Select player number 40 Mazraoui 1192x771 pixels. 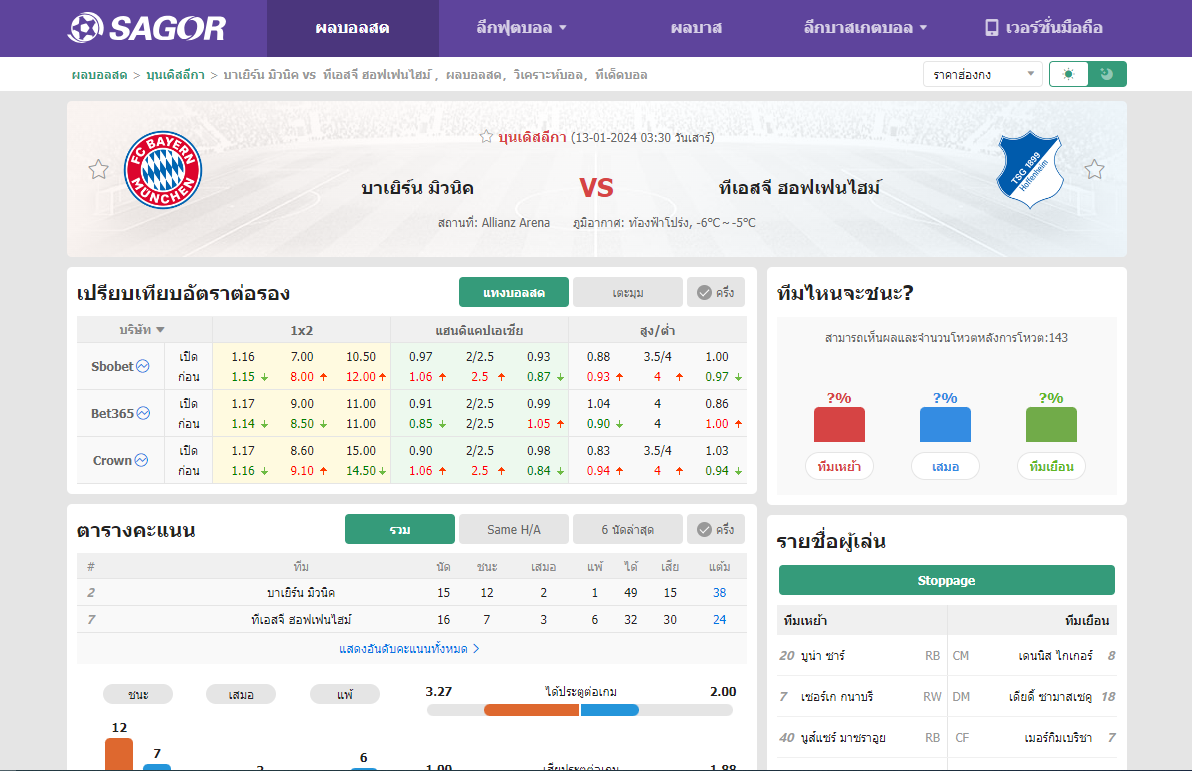tap(861, 738)
